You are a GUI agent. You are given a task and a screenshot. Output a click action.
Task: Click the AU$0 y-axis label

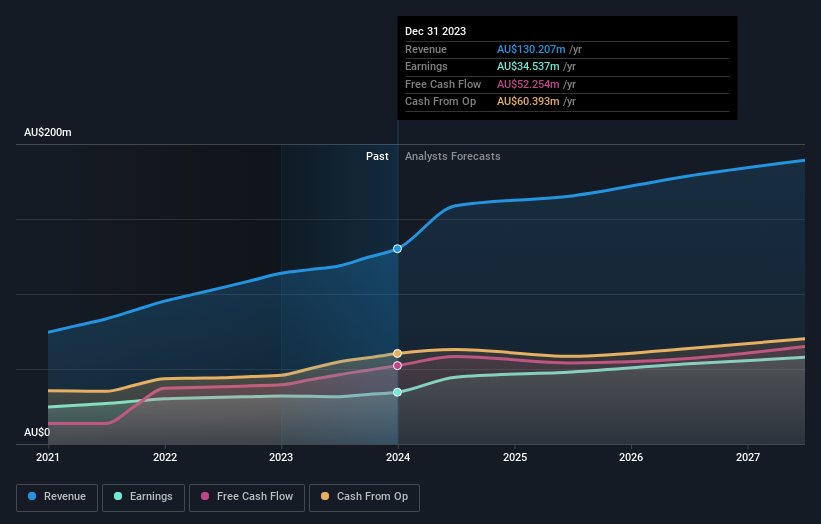coord(37,432)
